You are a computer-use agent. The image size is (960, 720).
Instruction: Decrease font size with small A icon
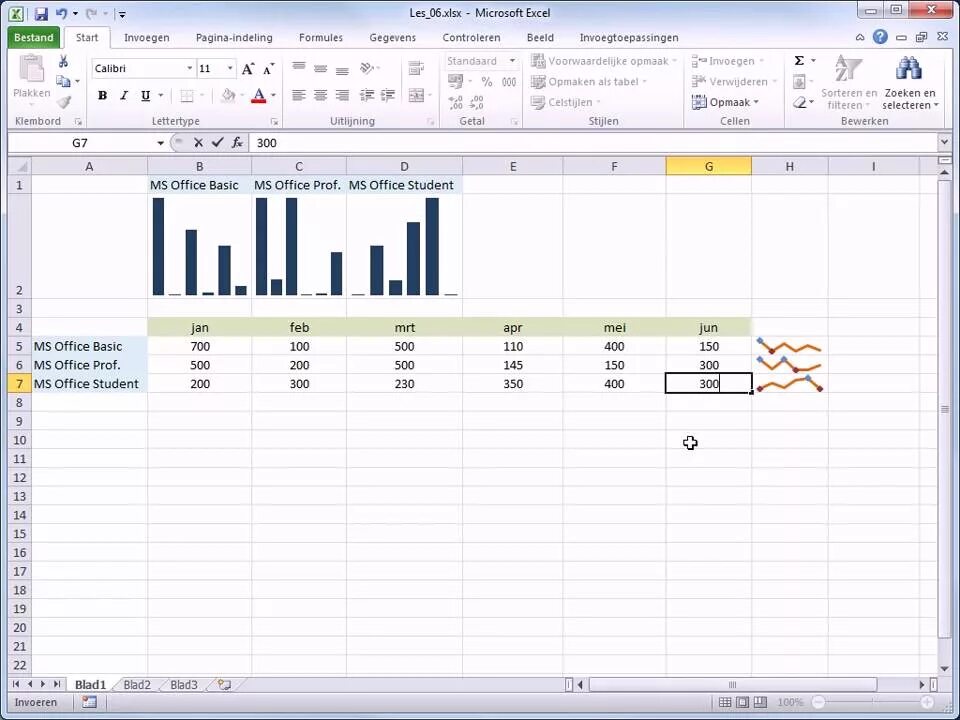pos(269,69)
